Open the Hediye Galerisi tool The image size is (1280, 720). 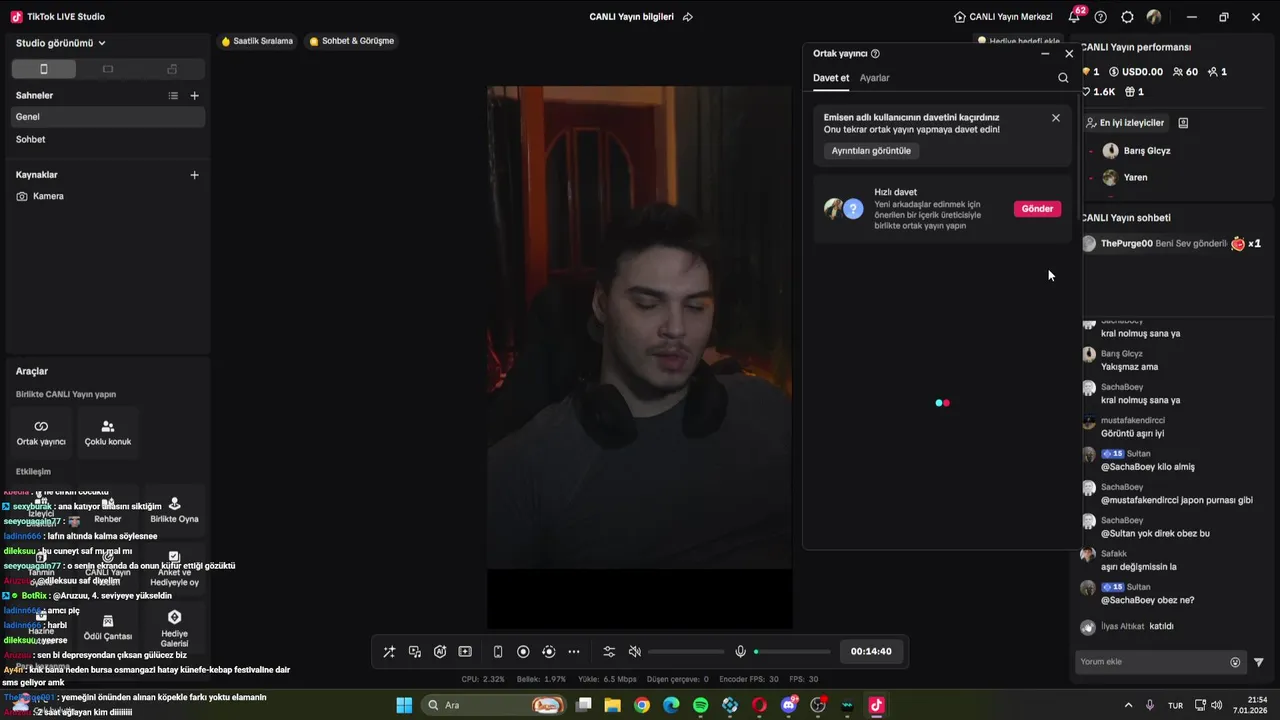tap(174, 627)
